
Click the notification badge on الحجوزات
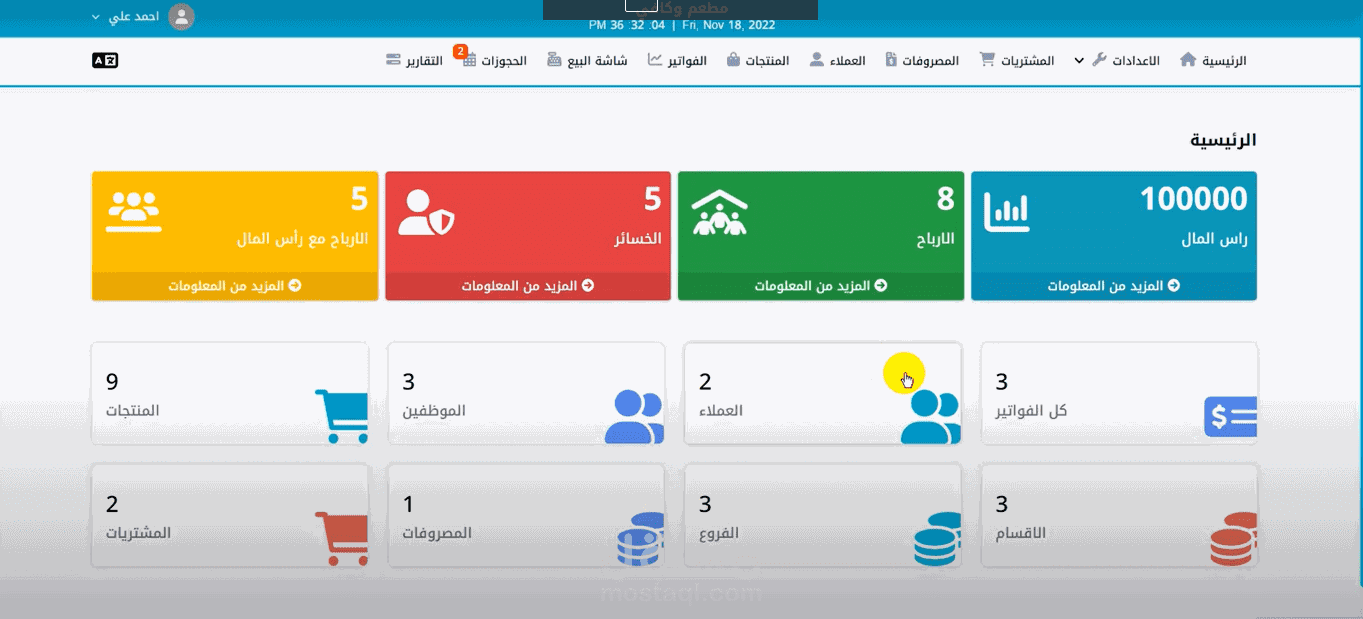coord(460,51)
